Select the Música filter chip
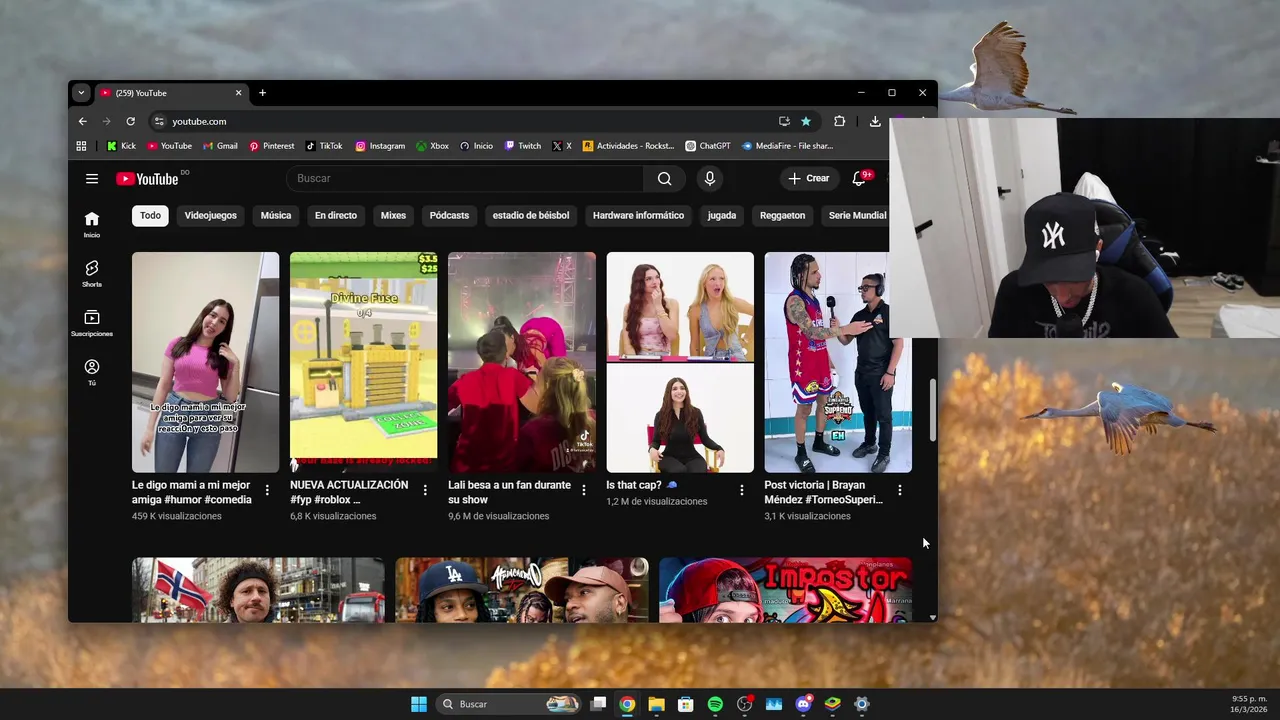1280x720 pixels. pos(276,215)
